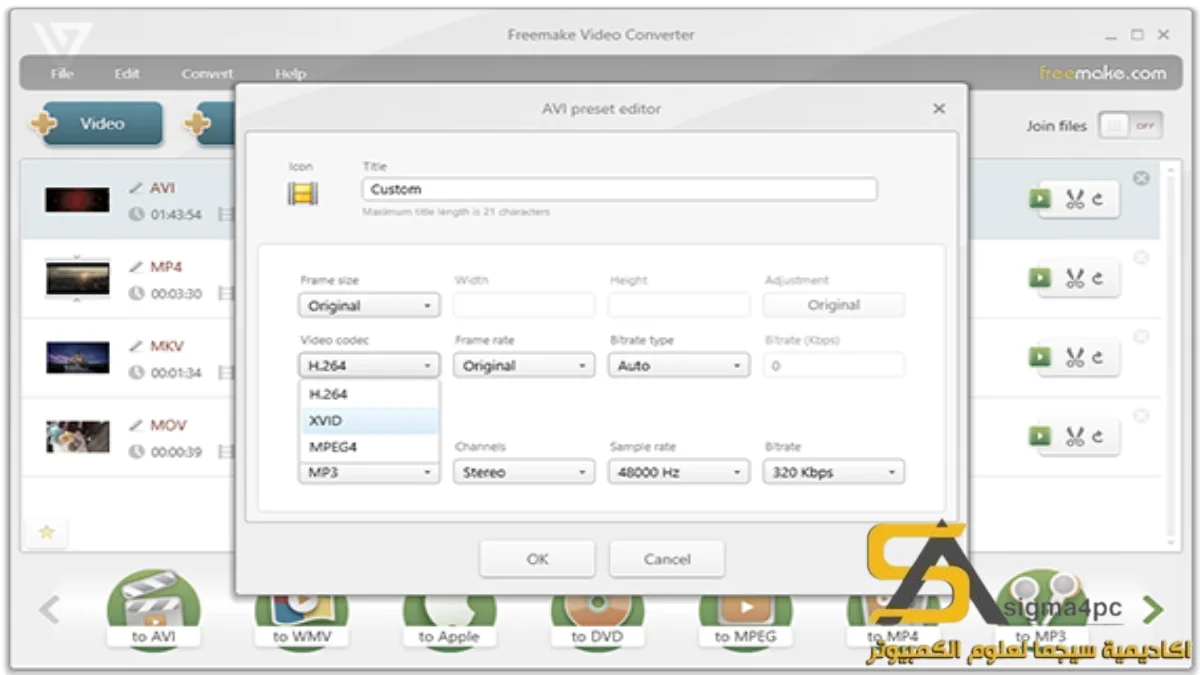Play the AVI file preview

click(x=1040, y=199)
